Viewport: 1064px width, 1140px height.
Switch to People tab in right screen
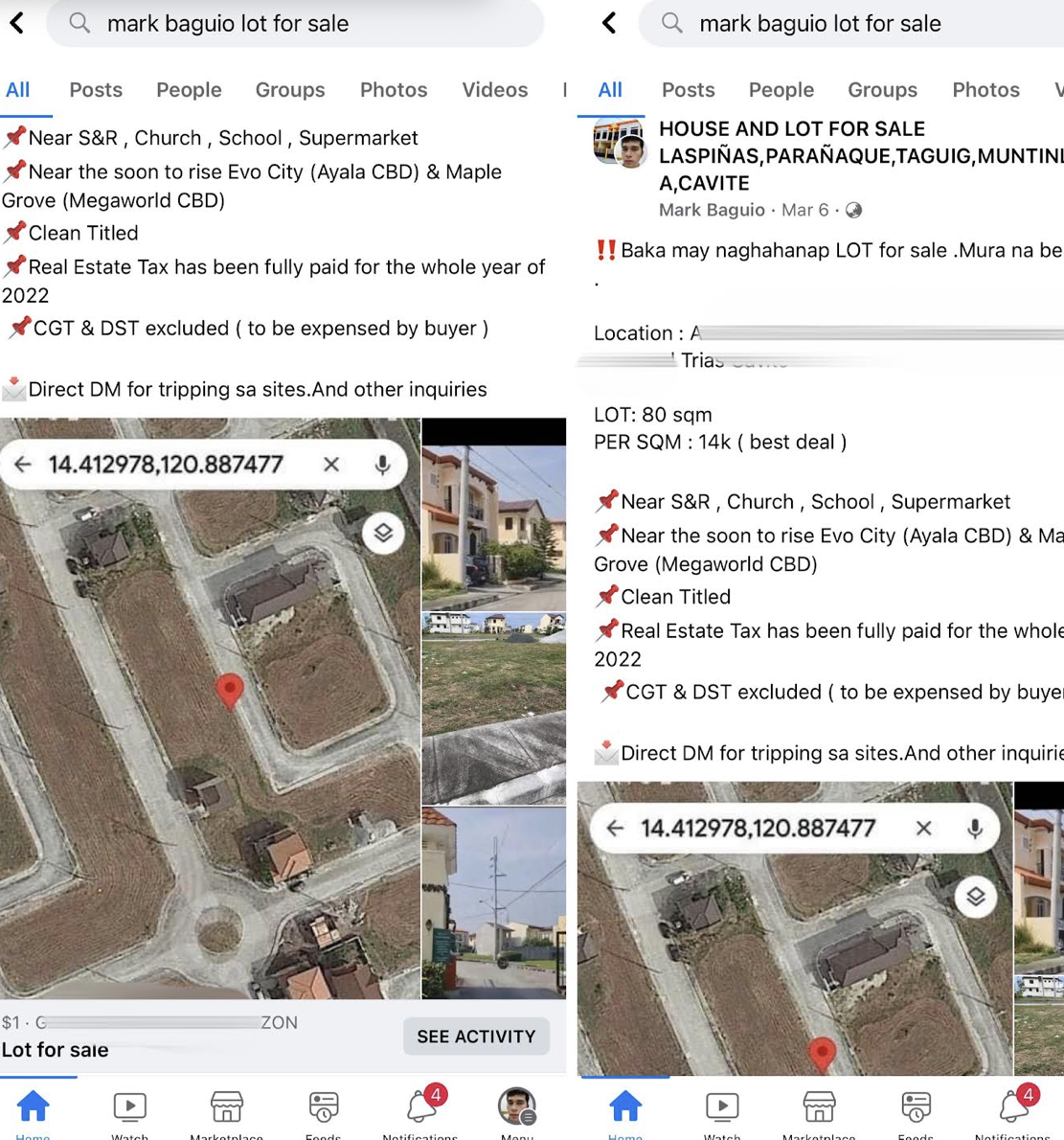(x=781, y=89)
